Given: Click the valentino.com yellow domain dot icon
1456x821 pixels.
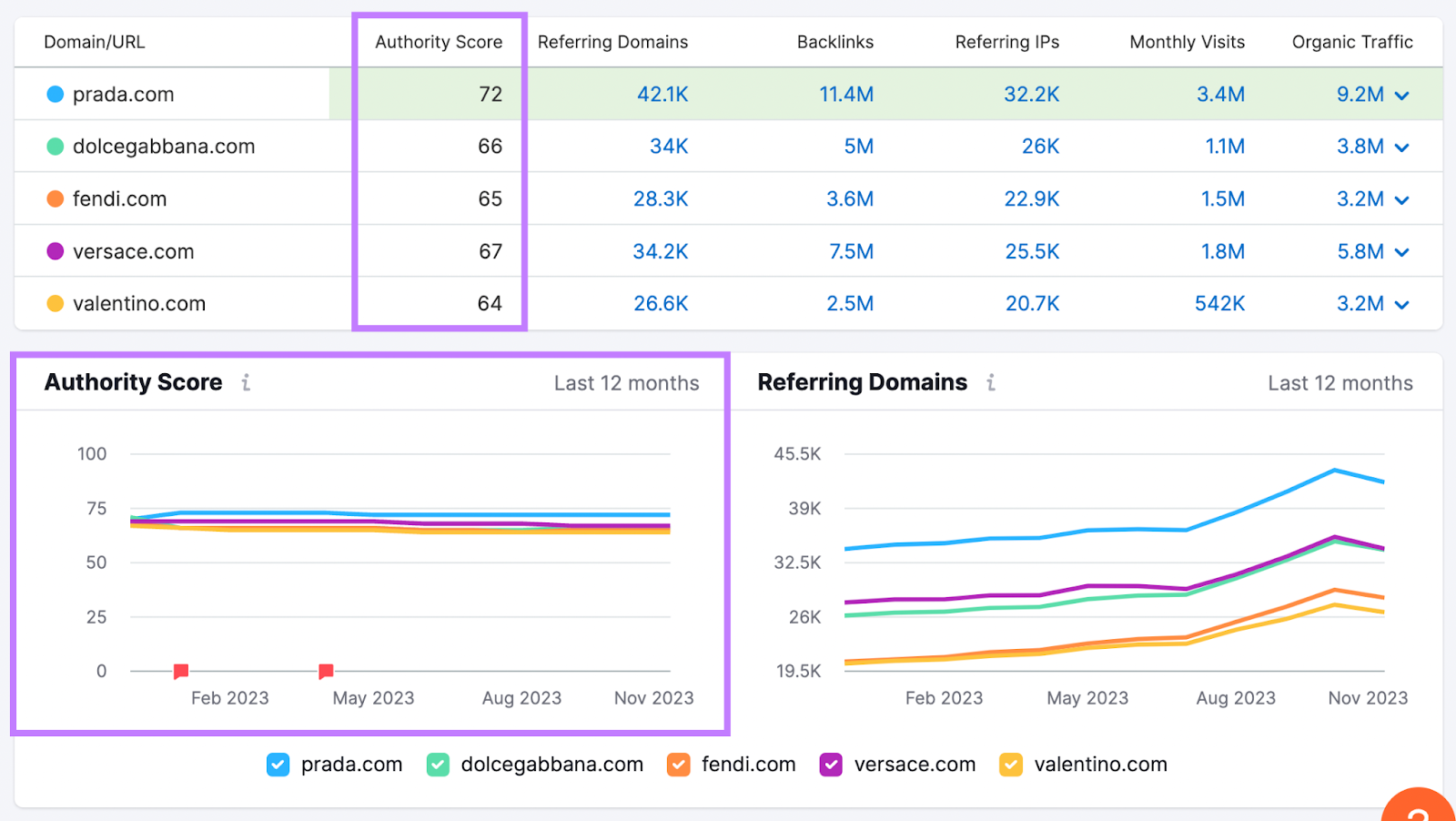Looking at the screenshot, I should (54, 303).
